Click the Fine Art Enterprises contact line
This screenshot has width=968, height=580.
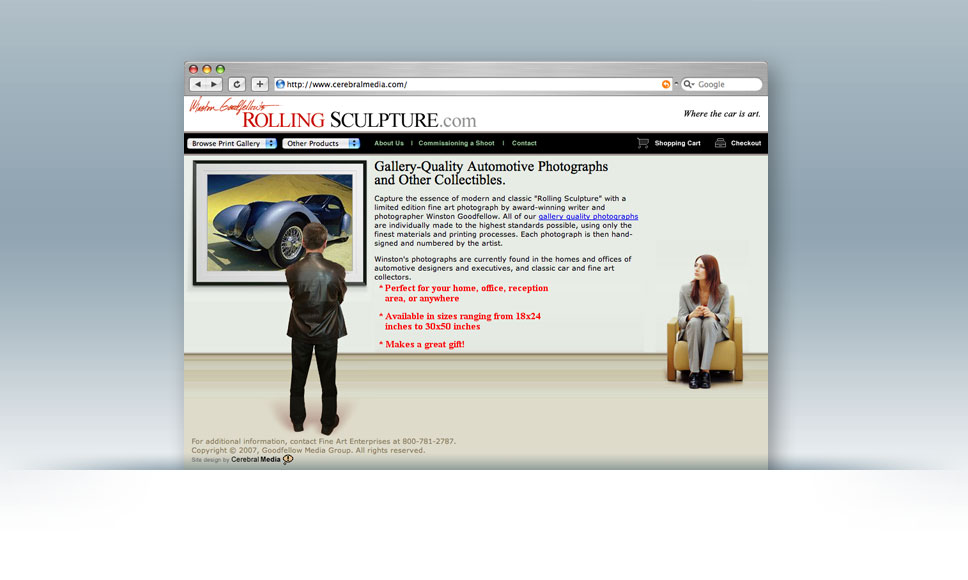(323, 441)
